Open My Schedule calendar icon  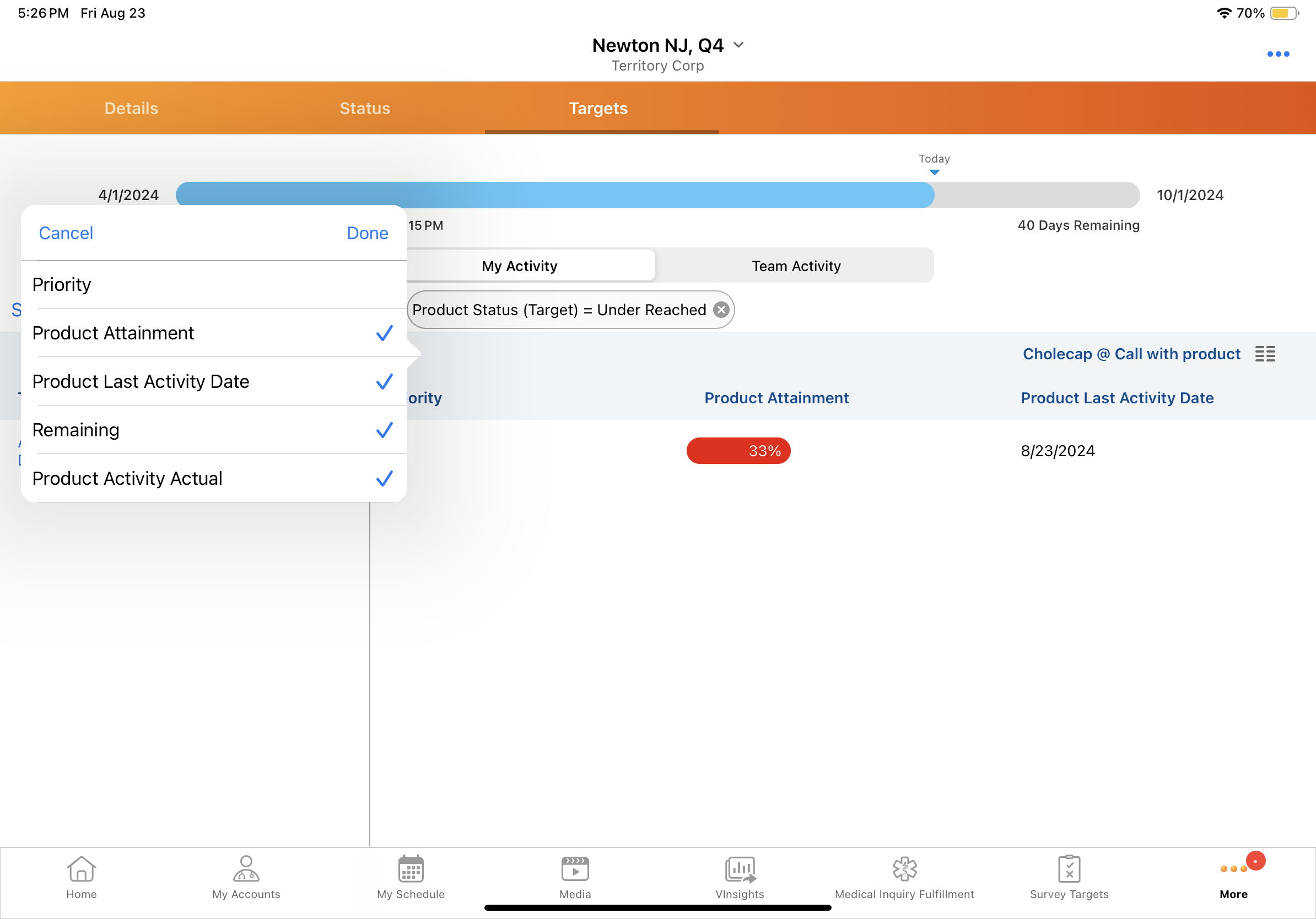click(x=411, y=869)
